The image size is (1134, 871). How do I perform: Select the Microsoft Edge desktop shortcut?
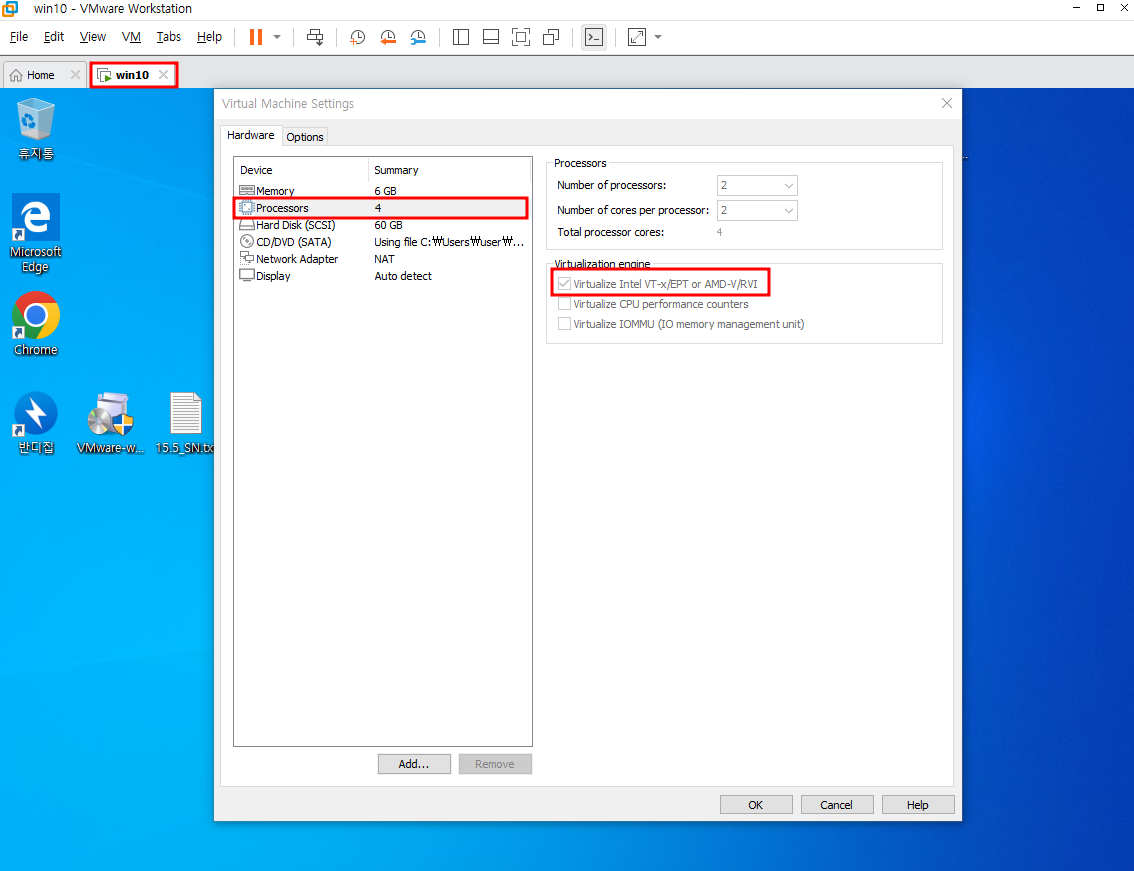(35, 234)
